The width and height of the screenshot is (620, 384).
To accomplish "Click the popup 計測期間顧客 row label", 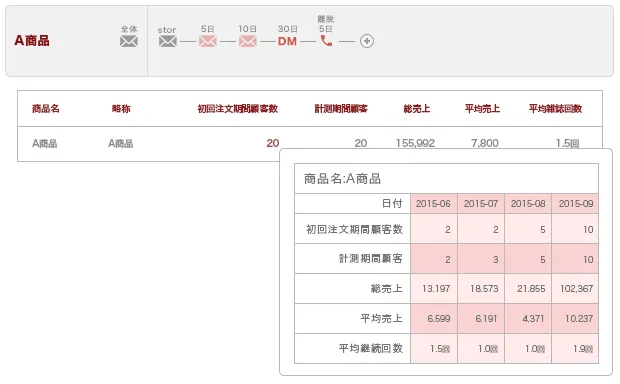I will pyautogui.click(x=371, y=259).
